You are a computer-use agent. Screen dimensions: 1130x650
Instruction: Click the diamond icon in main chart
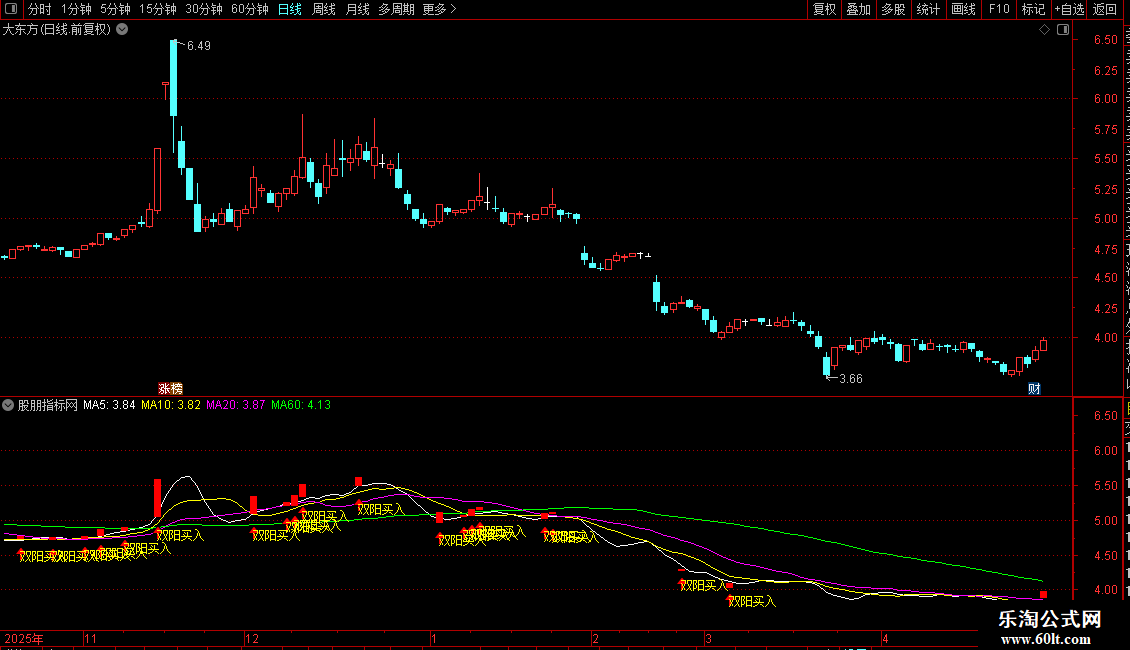coord(1044,30)
